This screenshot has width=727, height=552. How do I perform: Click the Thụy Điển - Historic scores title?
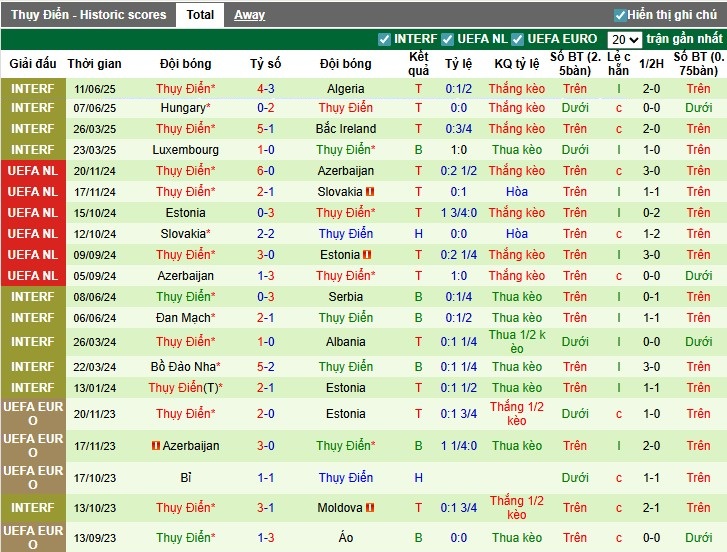pos(89,15)
